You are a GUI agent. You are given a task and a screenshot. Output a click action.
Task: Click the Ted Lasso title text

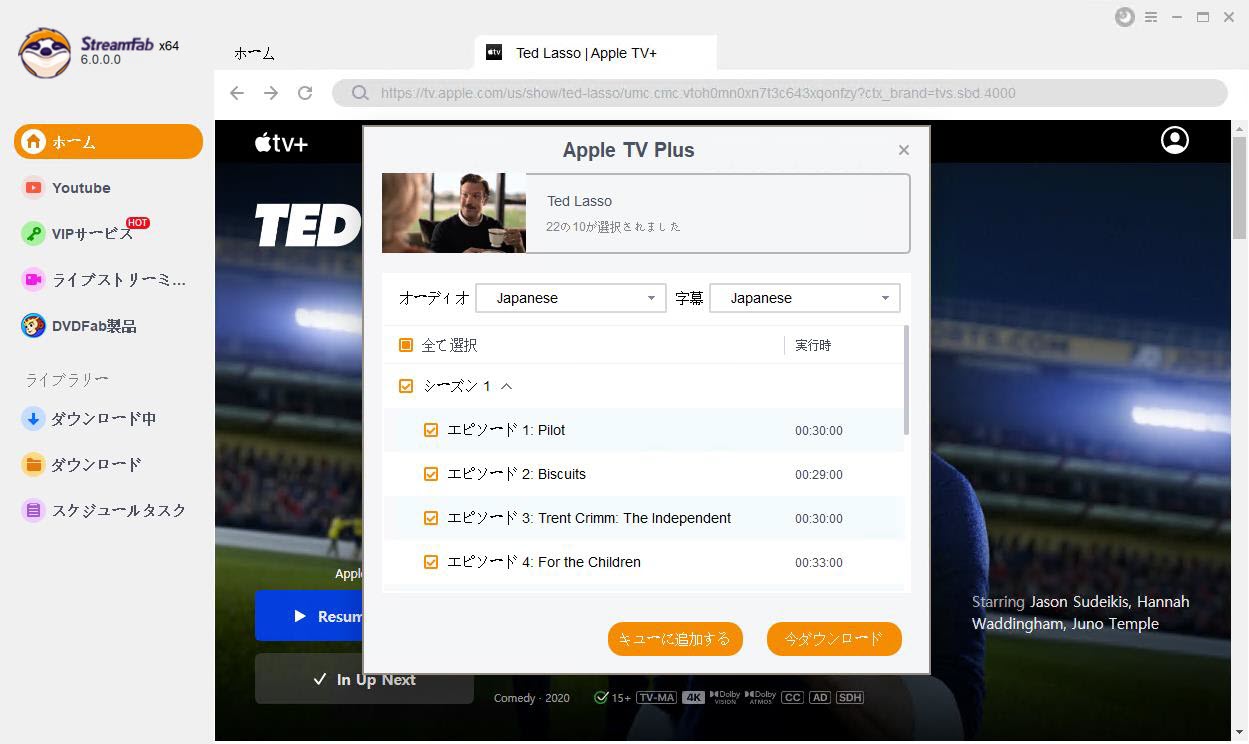coord(579,201)
